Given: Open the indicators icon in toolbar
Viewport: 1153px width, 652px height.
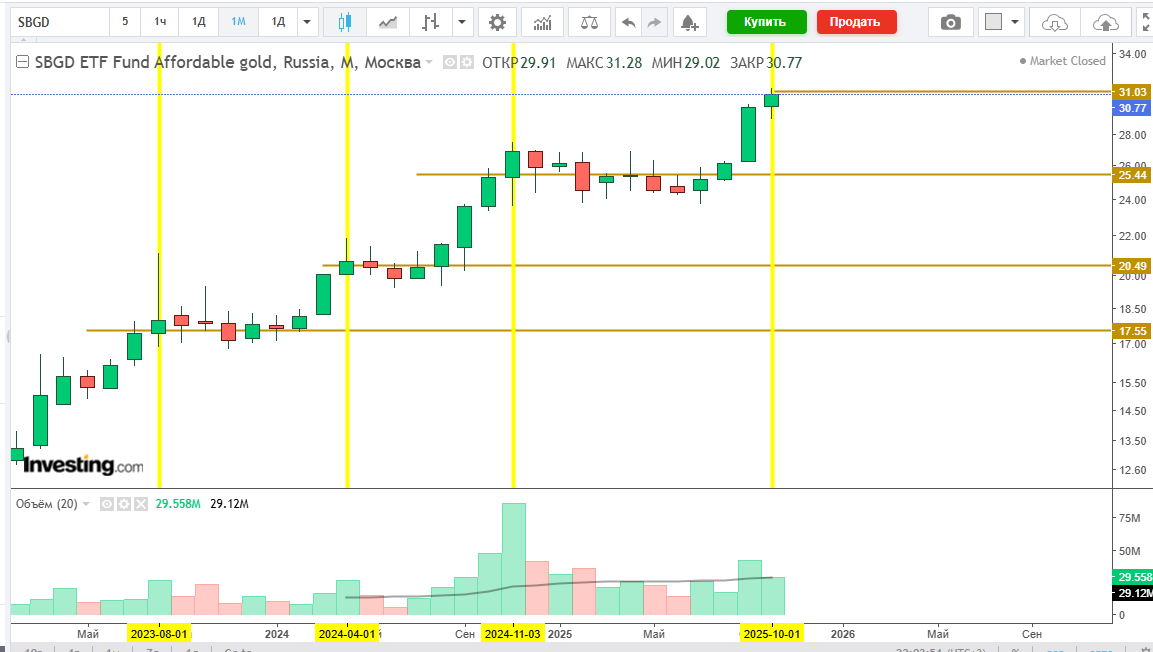Looking at the screenshot, I should (x=543, y=22).
